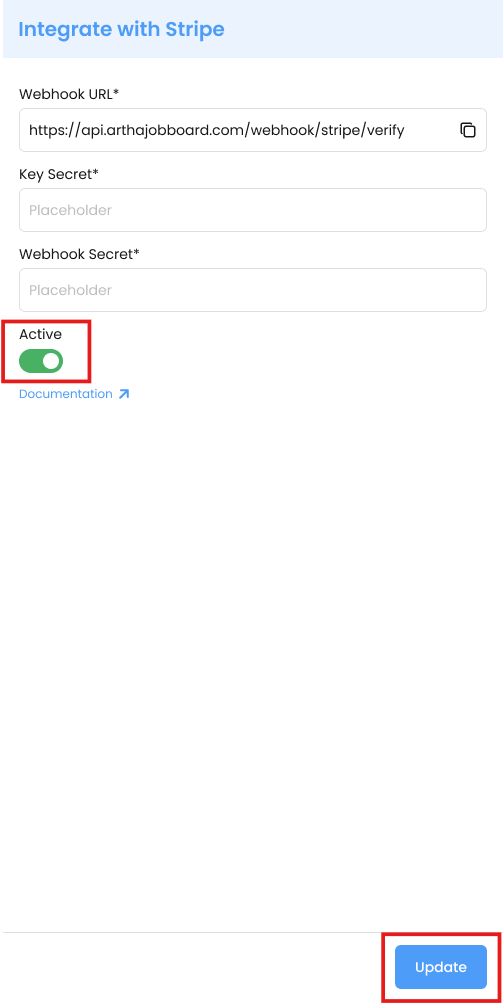Focus the Webhook Secret input field

(x=253, y=290)
